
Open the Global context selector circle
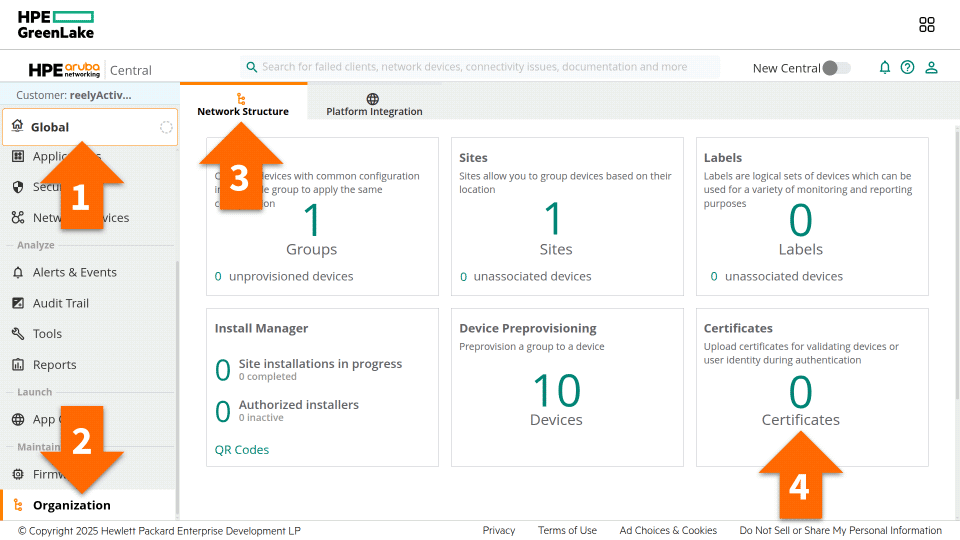pos(166,127)
